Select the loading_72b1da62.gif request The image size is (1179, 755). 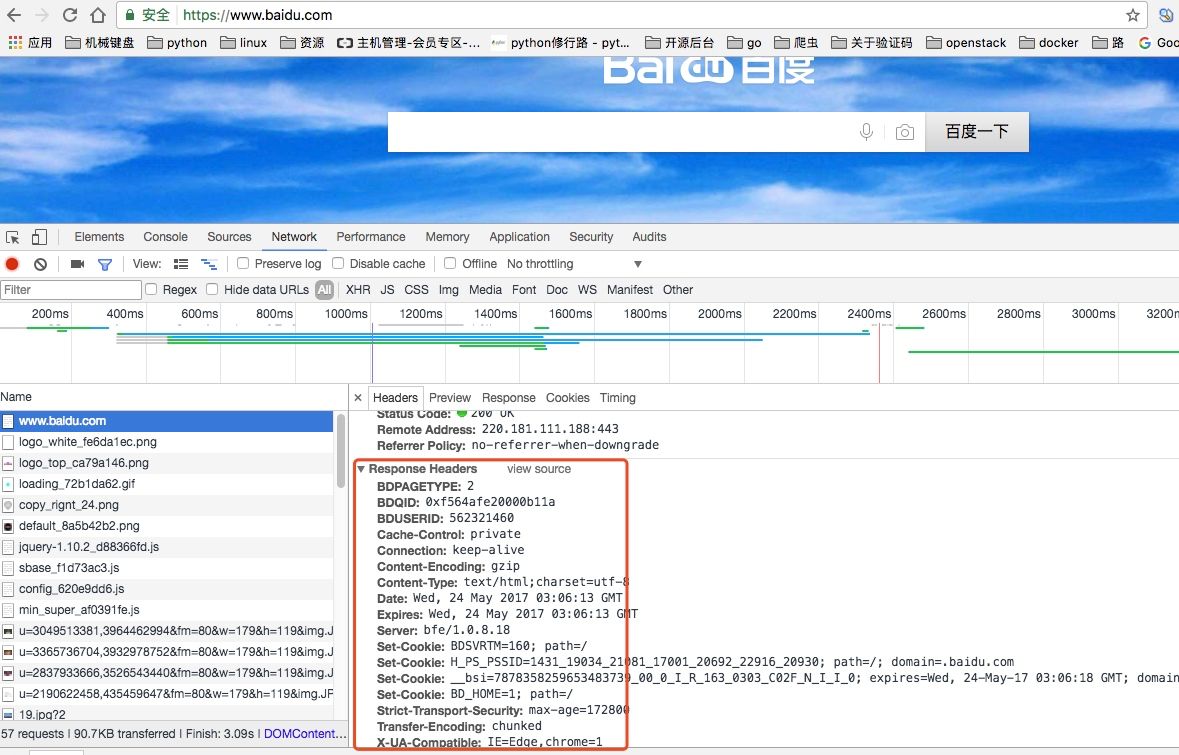pos(166,484)
